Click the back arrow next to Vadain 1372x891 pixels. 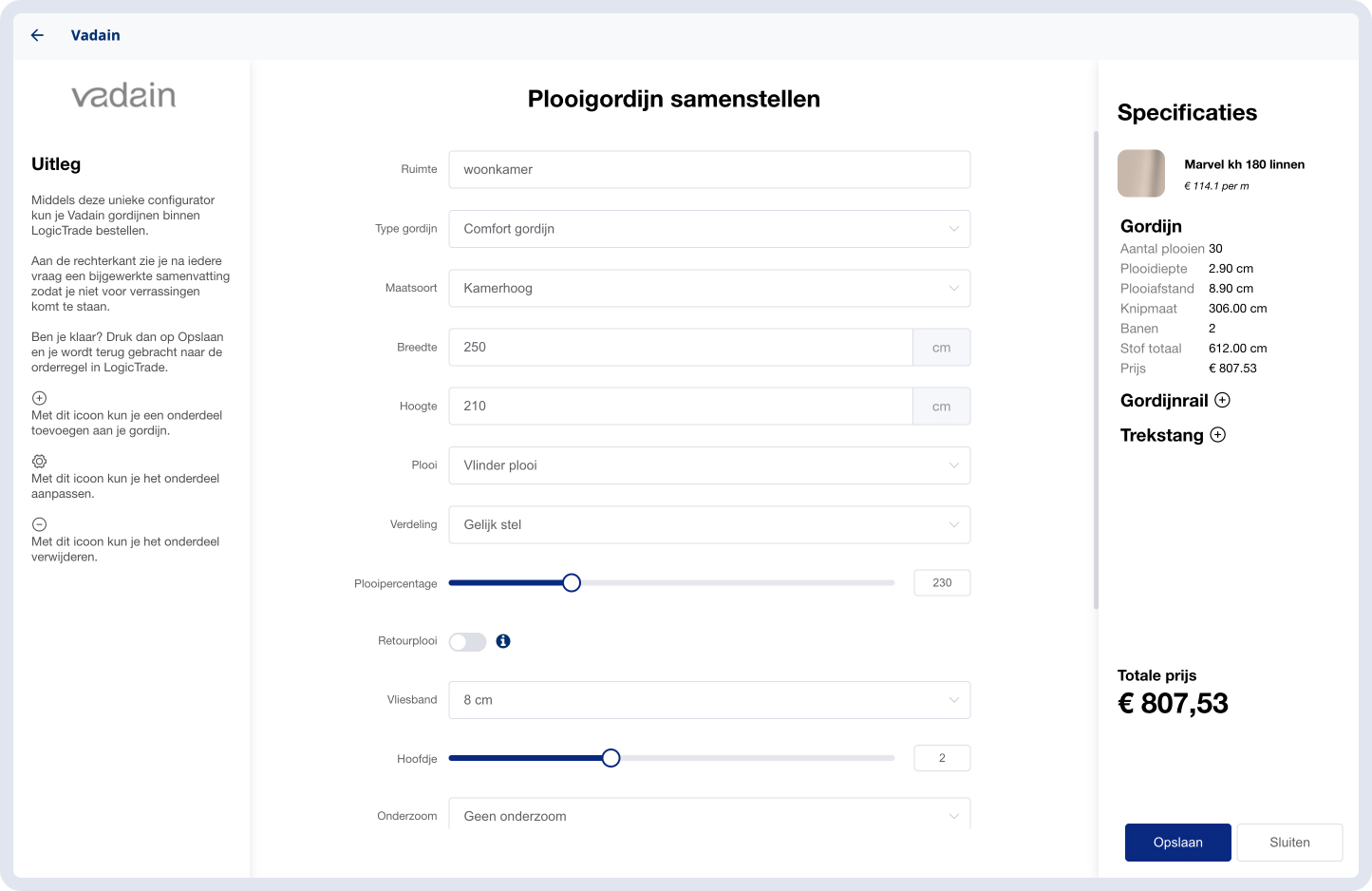tap(37, 35)
